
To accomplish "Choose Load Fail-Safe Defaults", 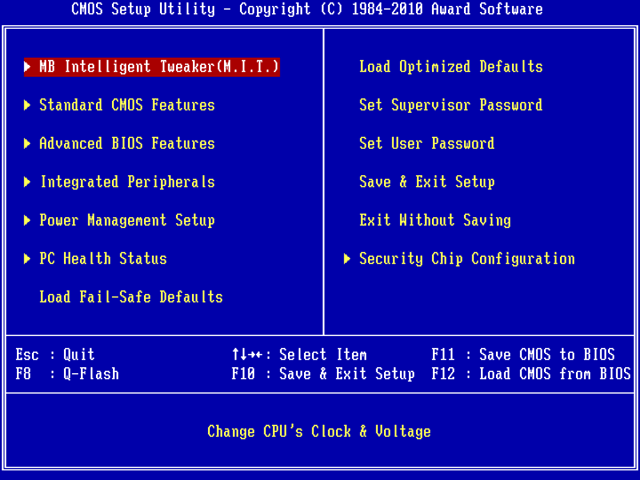I will tap(131, 297).
